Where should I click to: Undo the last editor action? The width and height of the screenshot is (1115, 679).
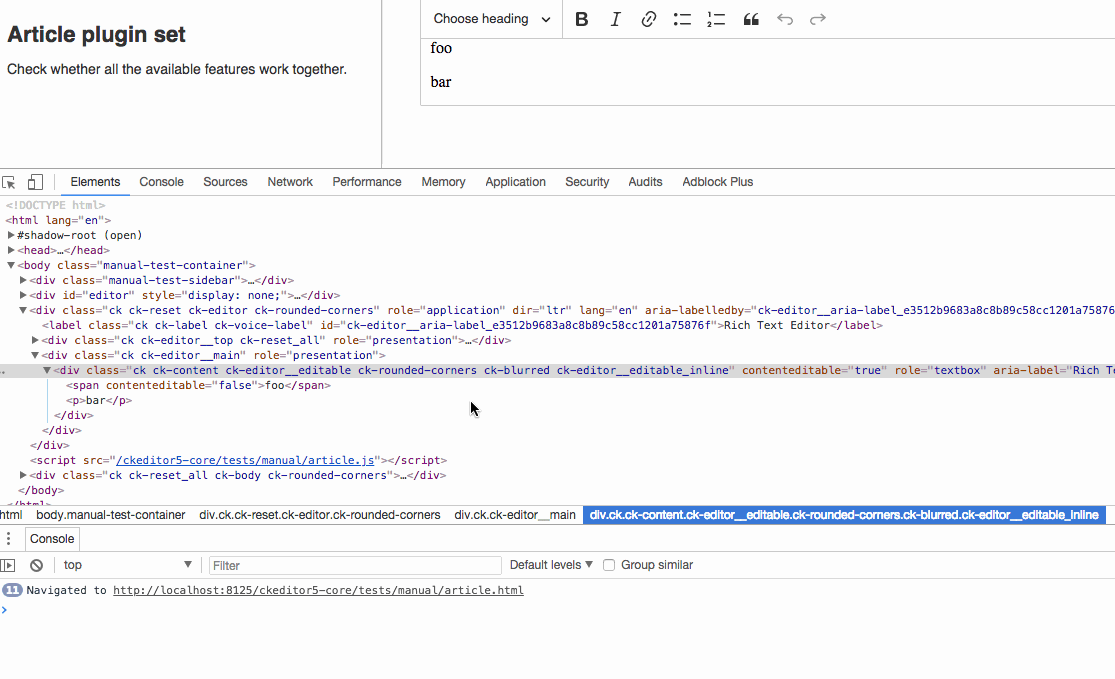(x=785, y=18)
